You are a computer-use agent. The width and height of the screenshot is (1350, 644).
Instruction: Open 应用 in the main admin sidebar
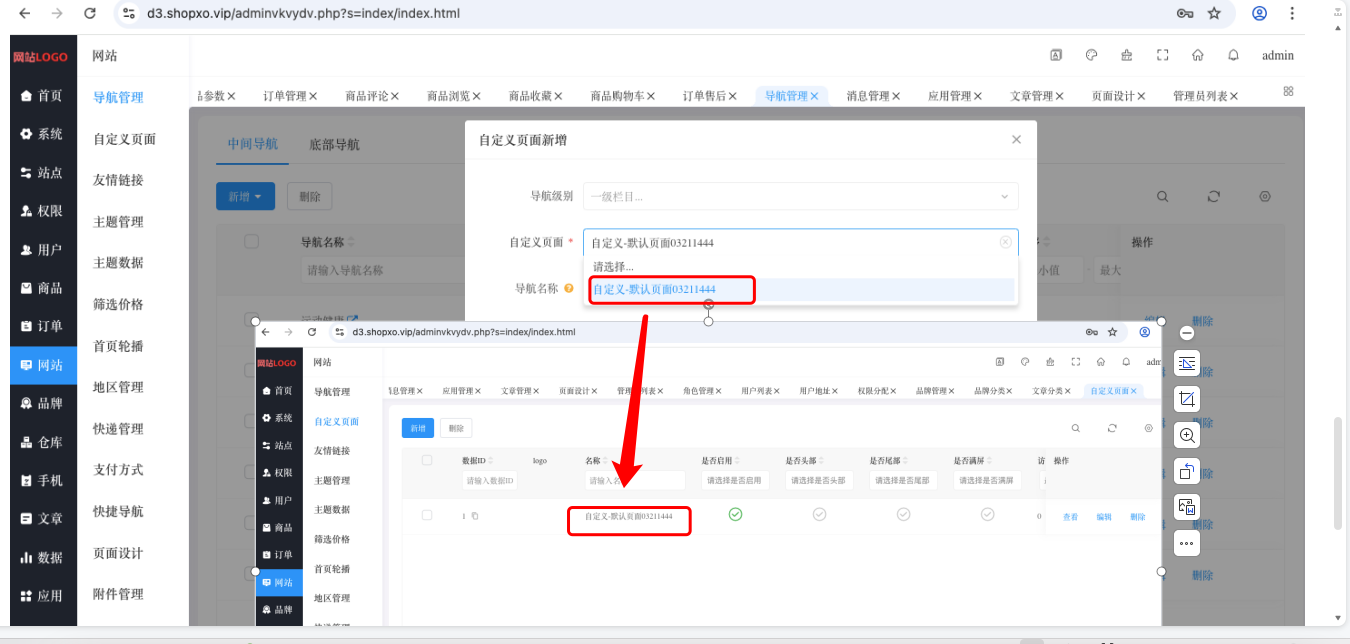click(x=42, y=596)
